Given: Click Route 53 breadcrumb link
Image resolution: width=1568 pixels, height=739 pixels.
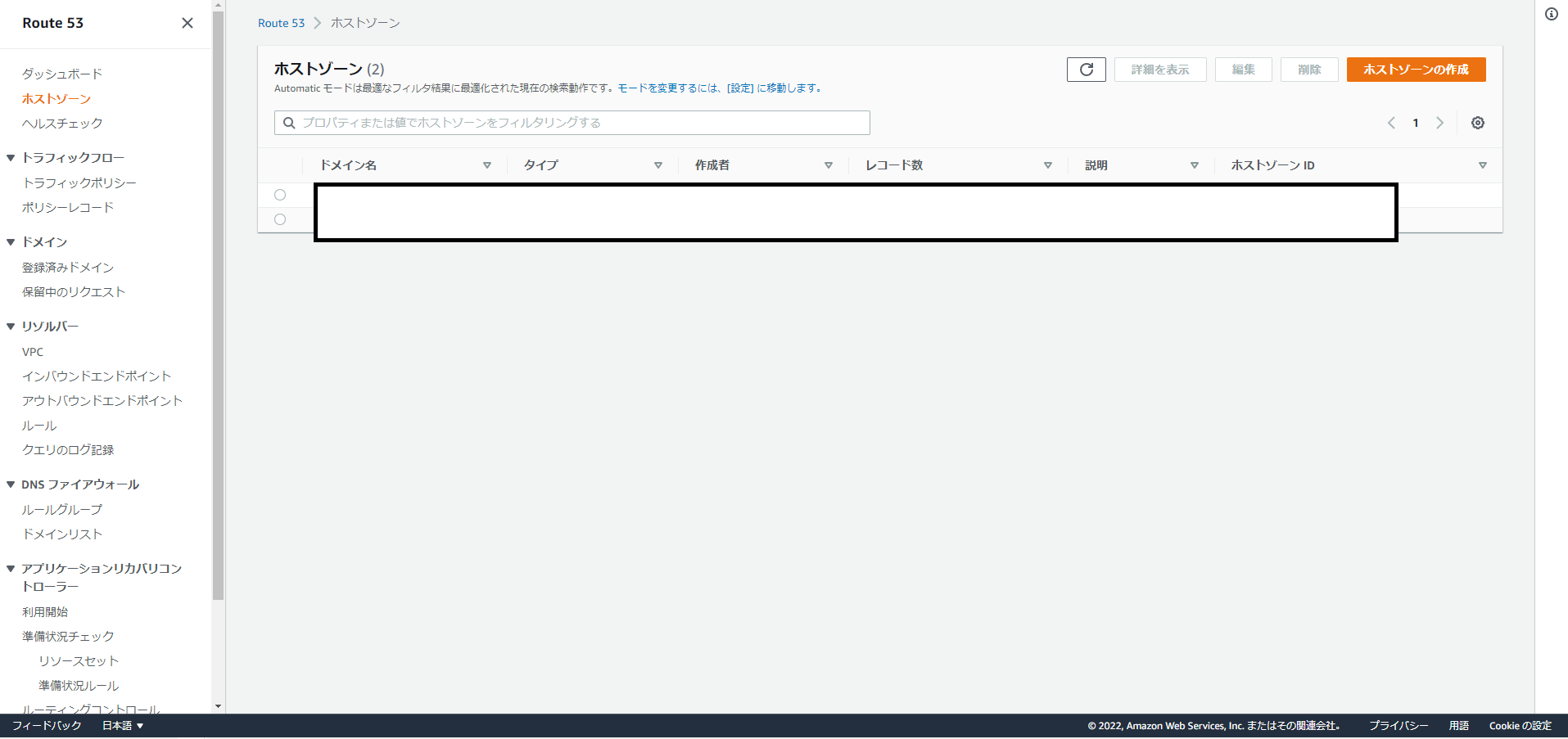Looking at the screenshot, I should coord(281,23).
